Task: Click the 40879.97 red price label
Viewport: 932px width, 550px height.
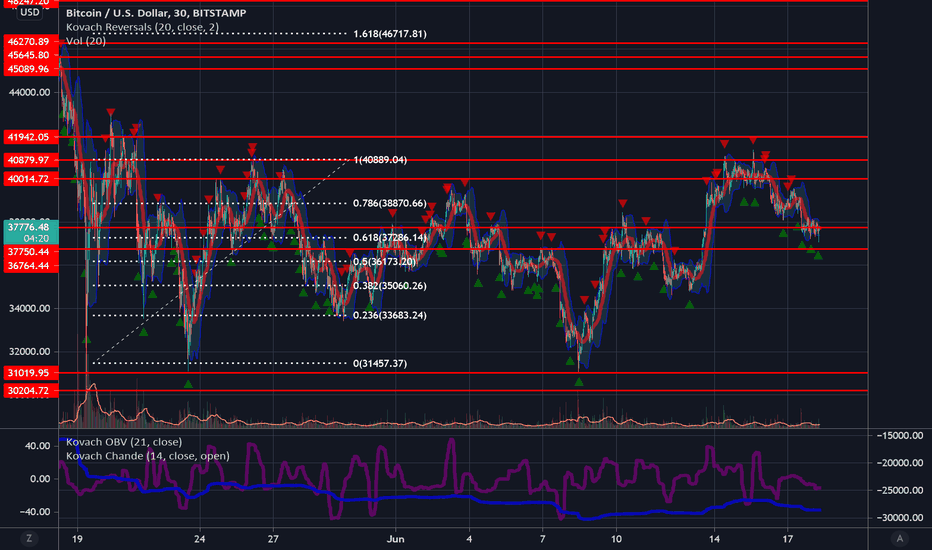Action: point(31,160)
